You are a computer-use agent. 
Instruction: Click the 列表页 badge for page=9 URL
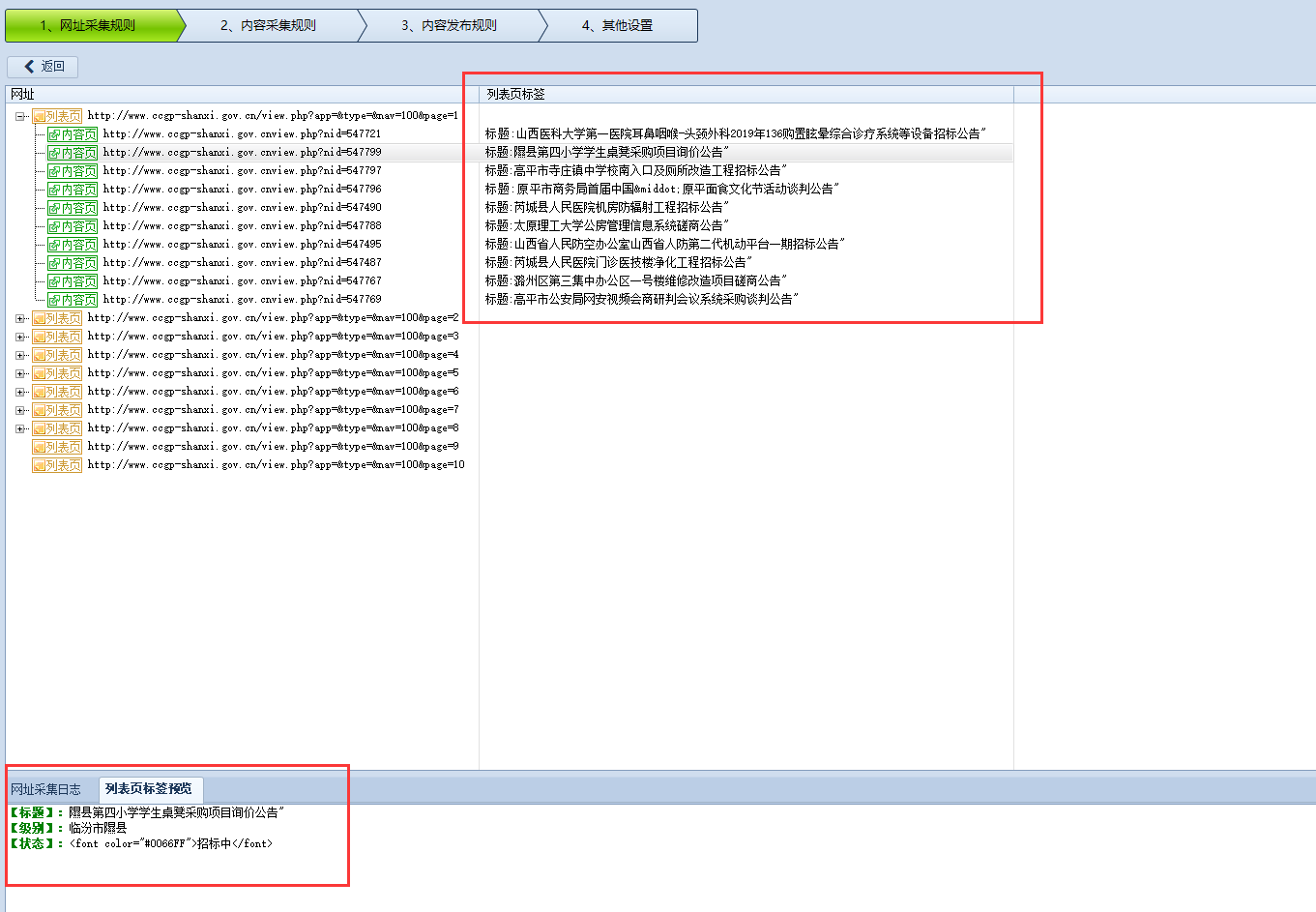[57, 447]
